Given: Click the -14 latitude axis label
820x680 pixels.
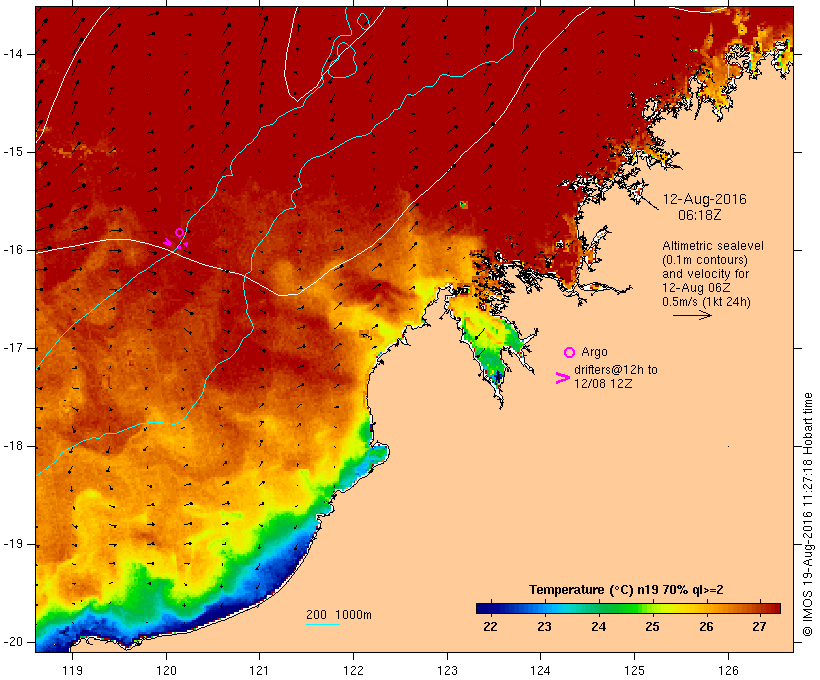Looking at the screenshot, I should 13,54.
